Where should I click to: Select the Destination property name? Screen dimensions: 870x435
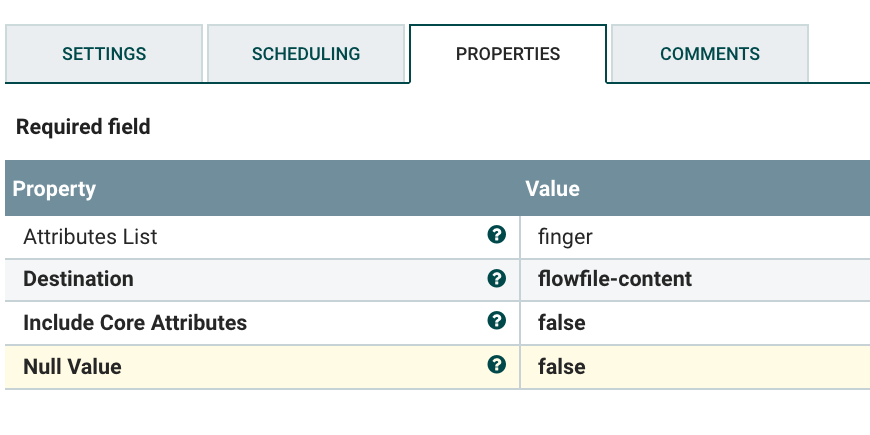click(x=78, y=279)
